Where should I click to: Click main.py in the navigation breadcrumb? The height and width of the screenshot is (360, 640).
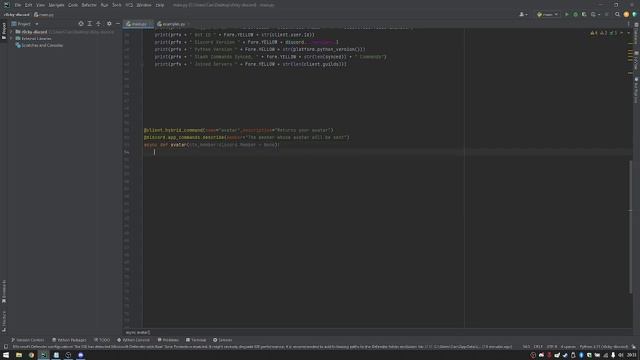coord(44,15)
